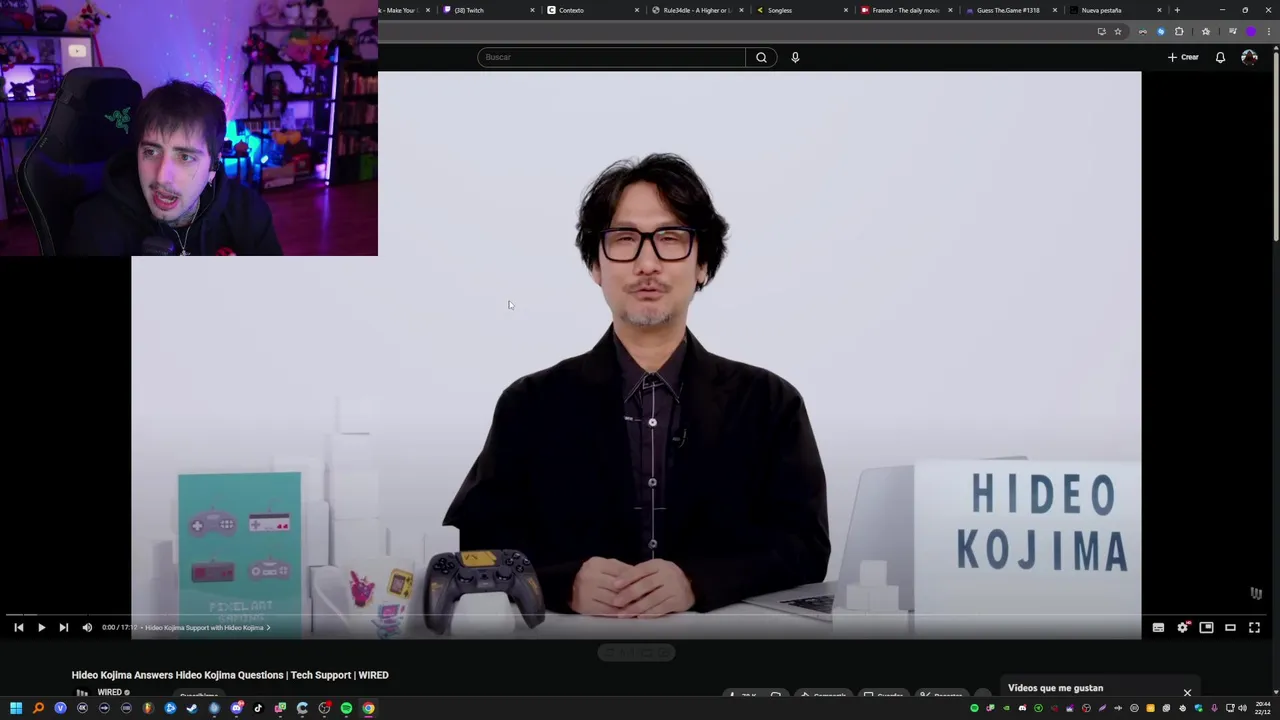The width and height of the screenshot is (1280, 720).
Task: Open video player settings gear
Action: (x=1182, y=627)
